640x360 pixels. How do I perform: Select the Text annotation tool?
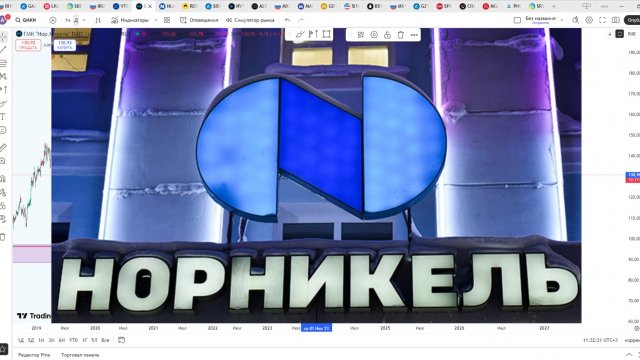click(3, 117)
